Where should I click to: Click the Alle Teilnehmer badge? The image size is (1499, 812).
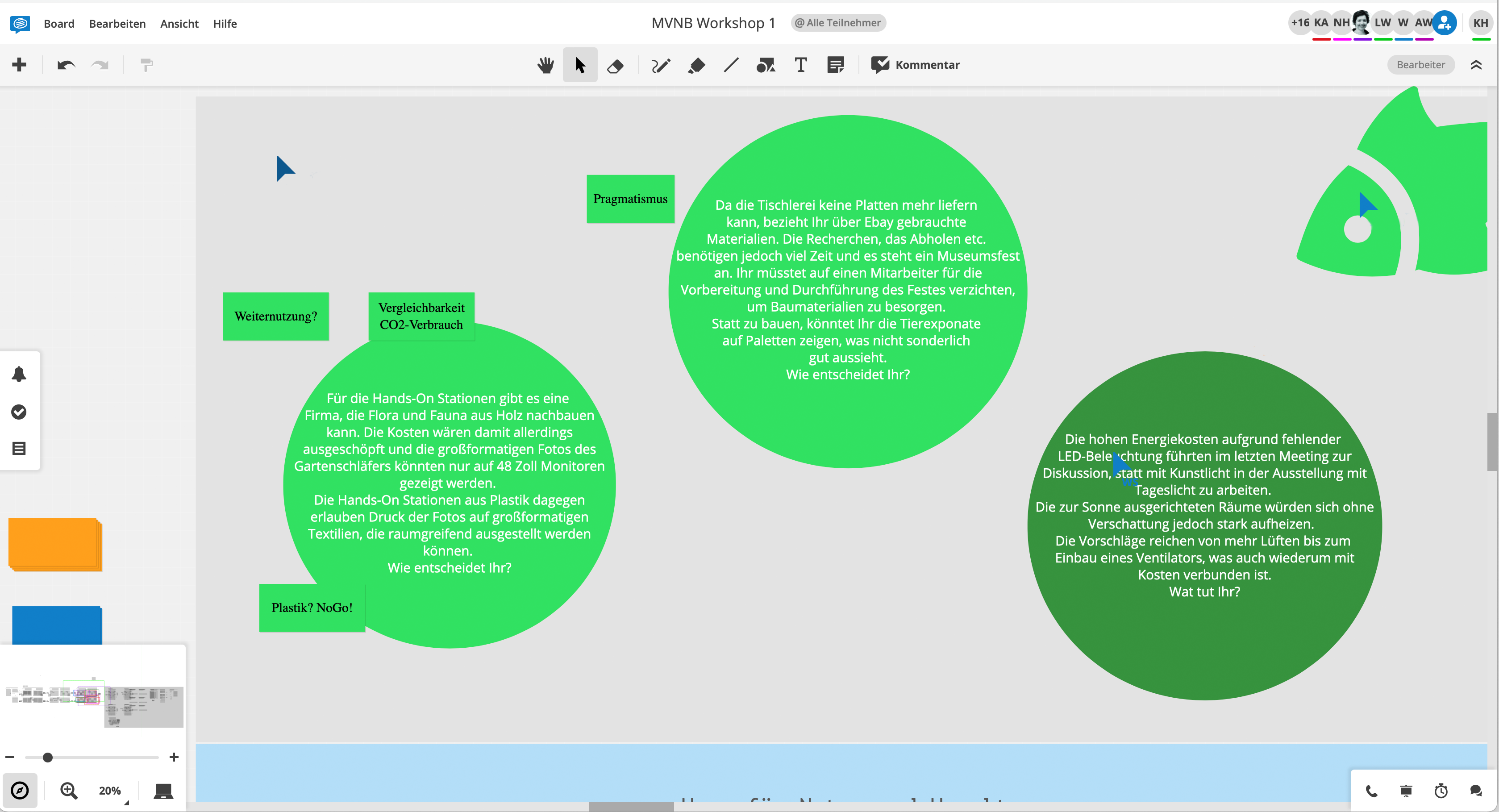click(838, 23)
